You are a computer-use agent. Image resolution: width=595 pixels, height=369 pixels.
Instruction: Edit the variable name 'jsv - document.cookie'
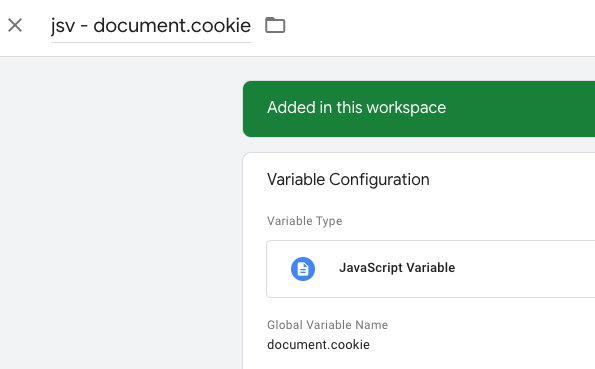tap(151, 26)
